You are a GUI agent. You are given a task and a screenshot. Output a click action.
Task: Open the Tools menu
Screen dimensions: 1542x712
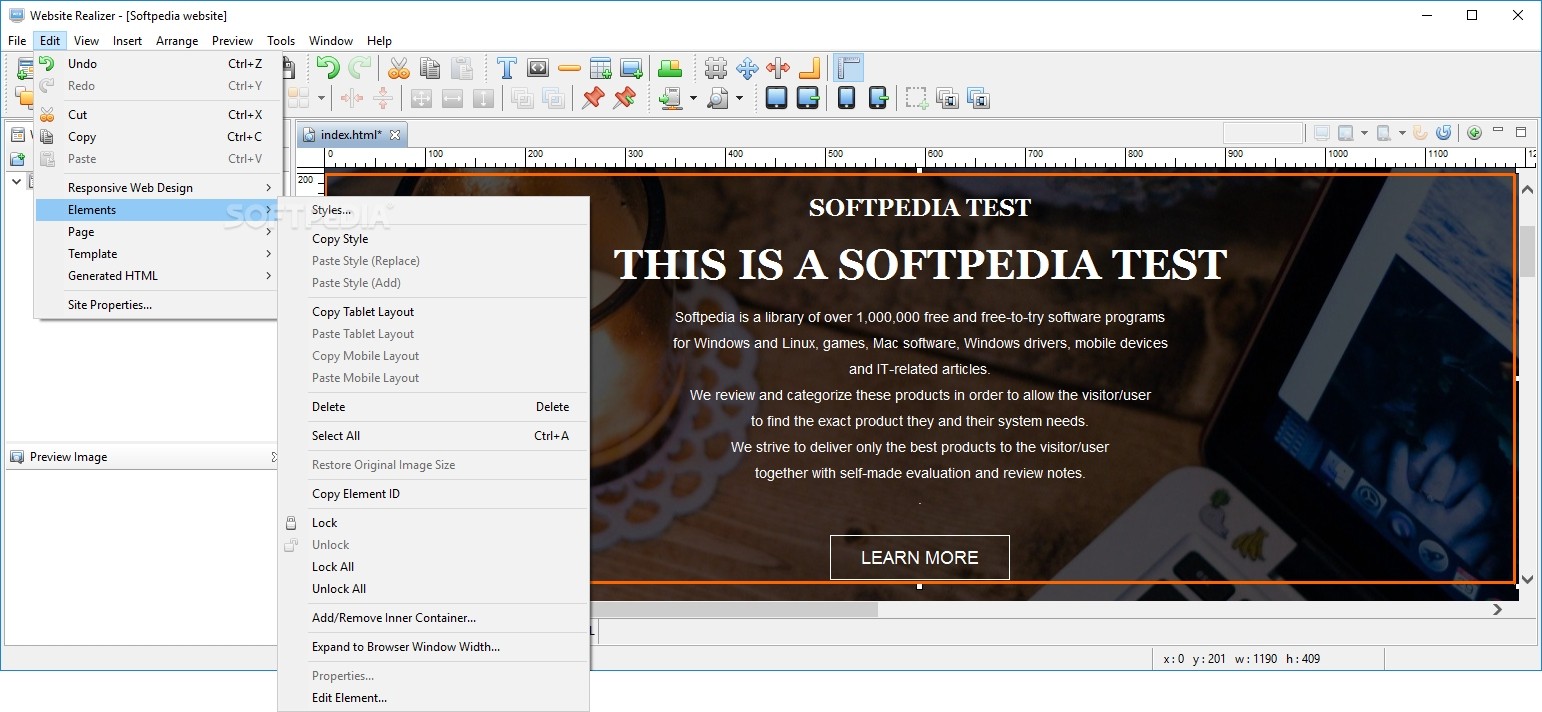coord(281,41)
